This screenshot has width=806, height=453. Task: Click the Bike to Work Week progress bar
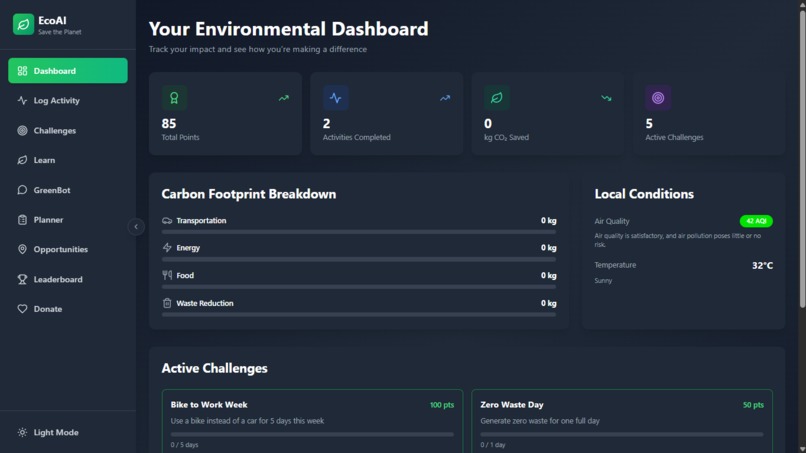[313, 434]
